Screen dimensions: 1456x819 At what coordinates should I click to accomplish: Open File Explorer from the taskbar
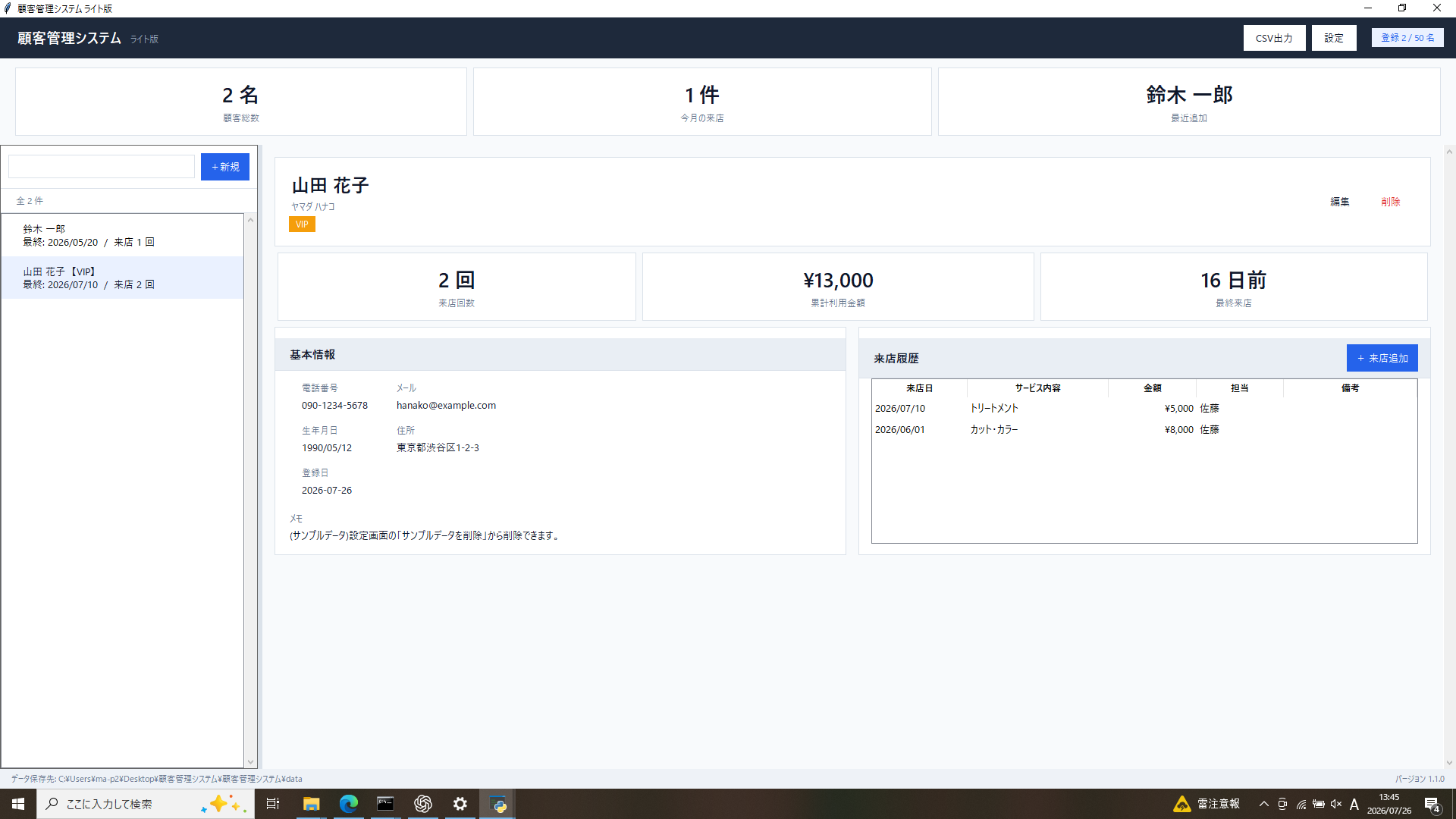311,804
